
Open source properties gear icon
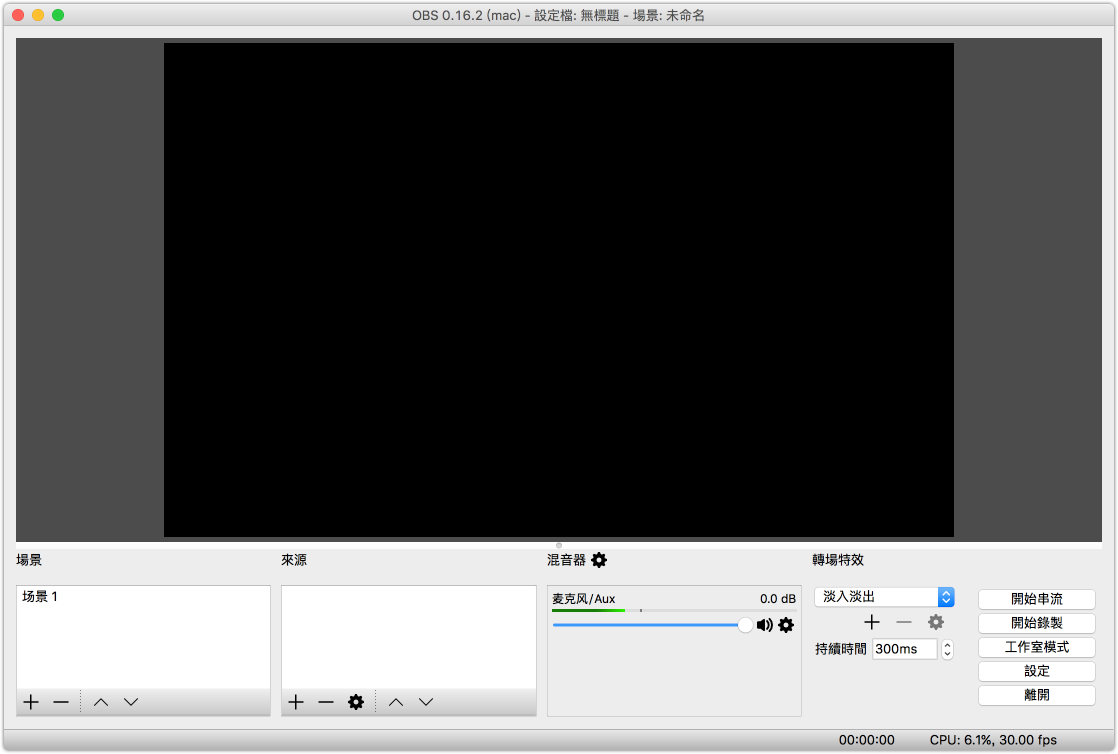[356, 702]
